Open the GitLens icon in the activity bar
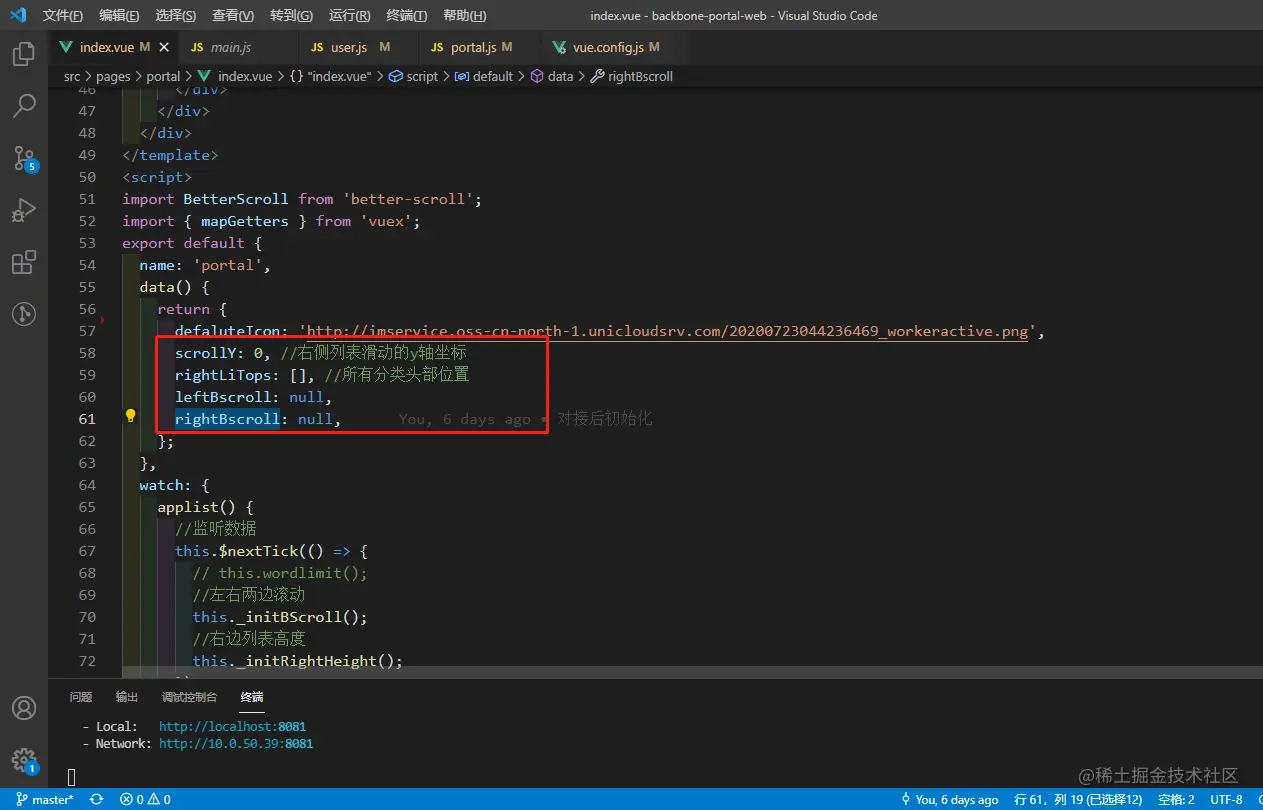The height and width of the screenshot is (810, 1263). point(24,314)
